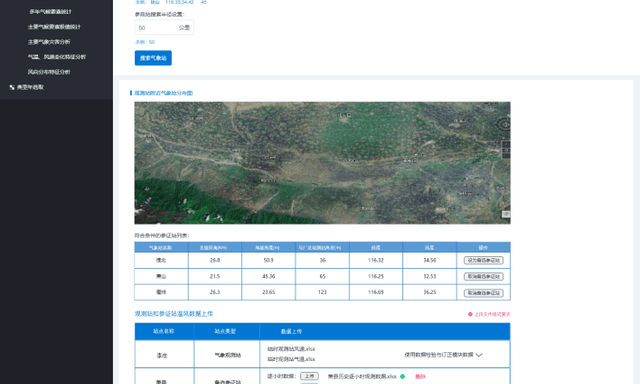Click the second xlsx file name in the 气象观测站 row

[x=291, y=360]
